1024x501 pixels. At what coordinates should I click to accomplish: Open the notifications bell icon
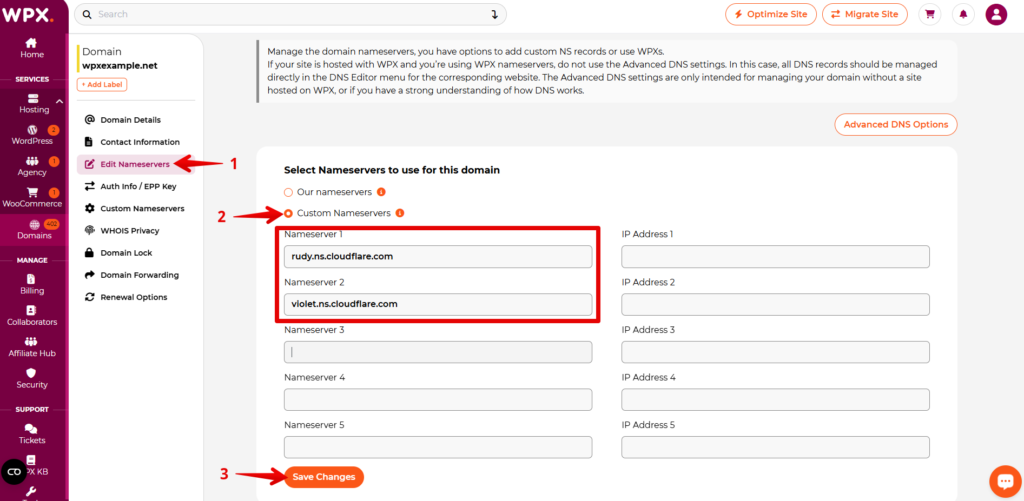tap(963, 14)
